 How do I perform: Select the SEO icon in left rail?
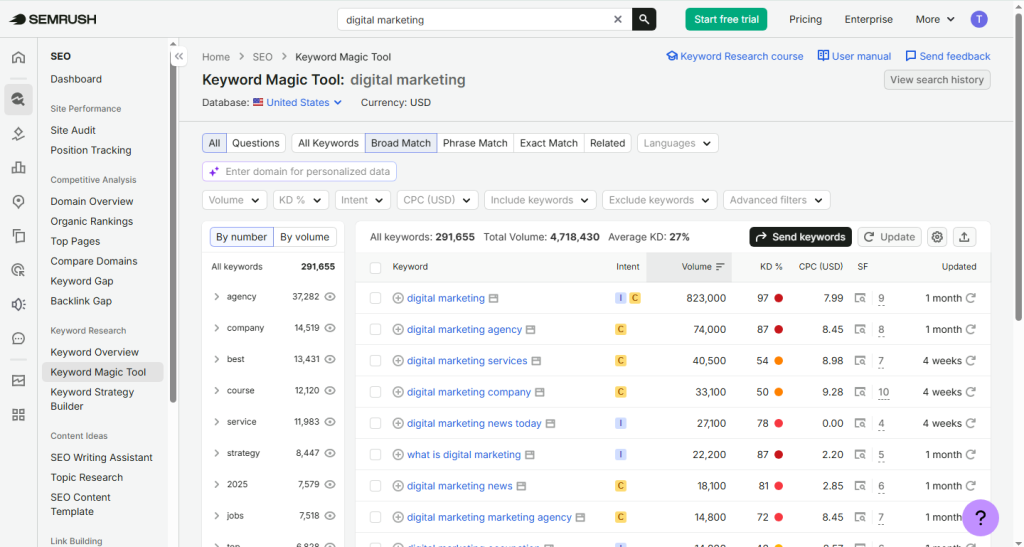click(18, 99)
